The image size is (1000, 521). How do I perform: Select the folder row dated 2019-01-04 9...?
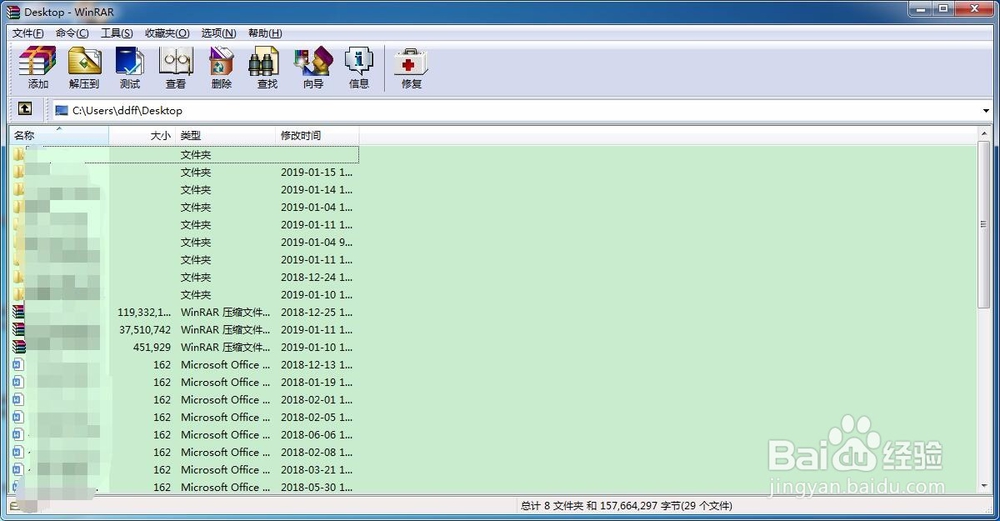point(184,242)
